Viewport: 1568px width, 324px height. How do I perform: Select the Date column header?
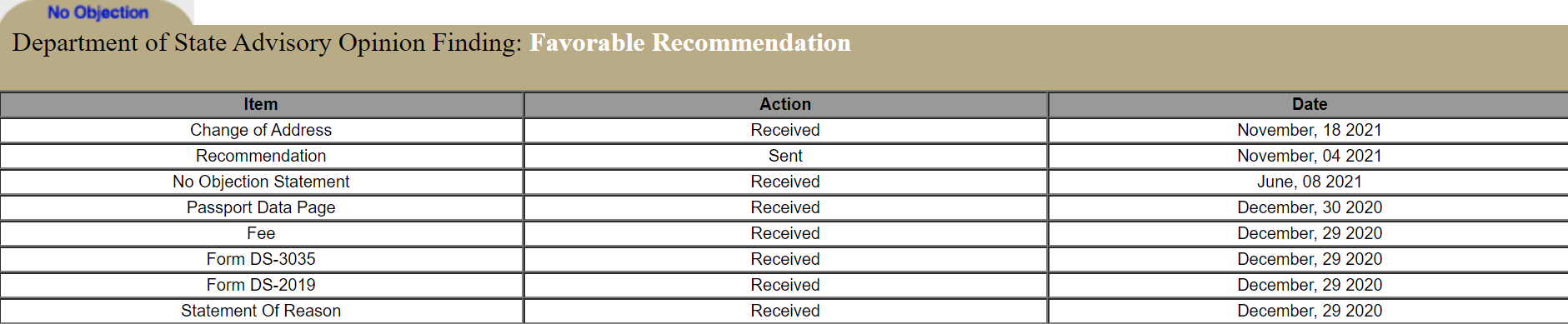tap(1309, 104)
